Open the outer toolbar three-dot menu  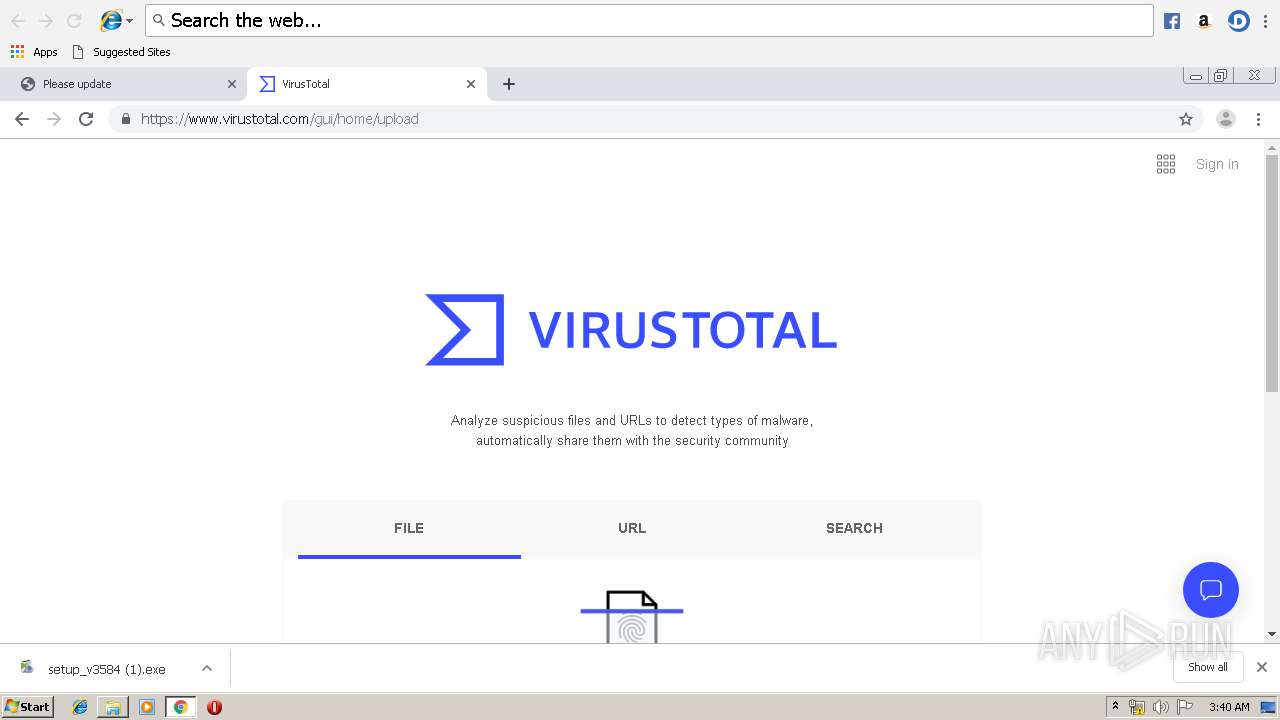point(1266,21)
